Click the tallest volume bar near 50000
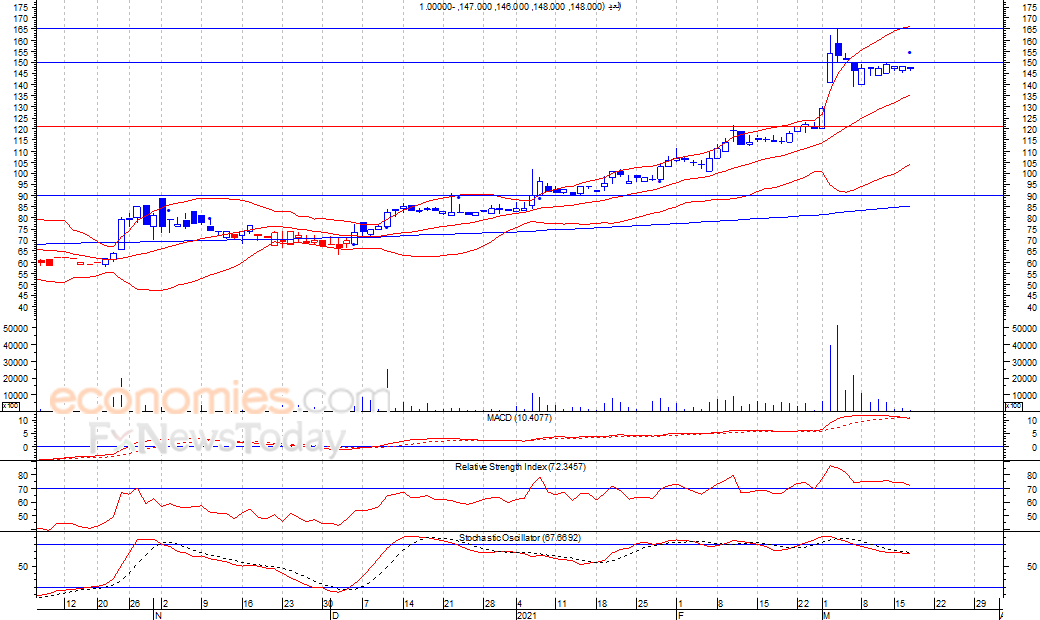The height and width of the screenshot is (620, 1040). (x=838, y=368)
